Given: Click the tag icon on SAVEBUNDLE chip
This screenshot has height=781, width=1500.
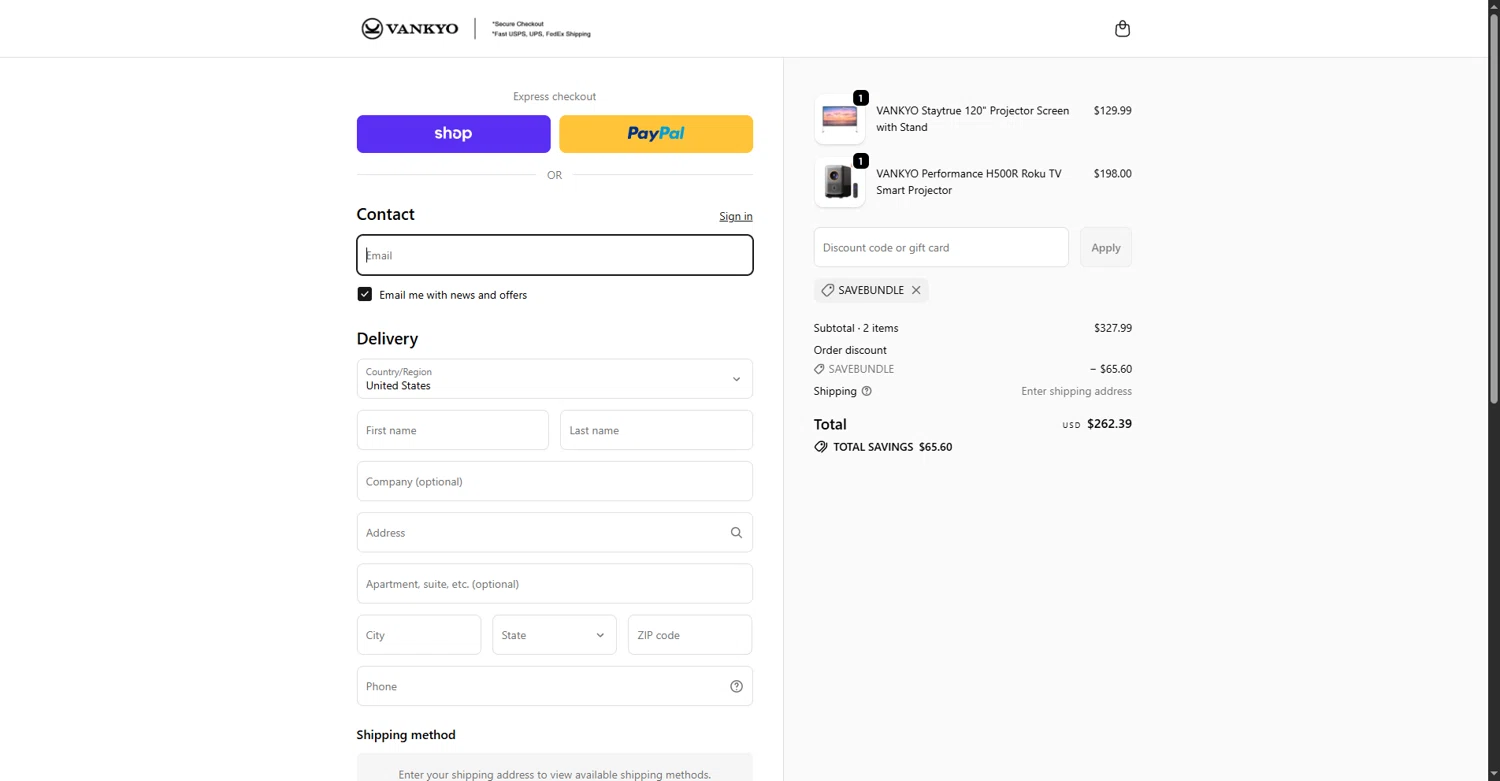Looking at the screenshot, I should click(x=827, y=290).
